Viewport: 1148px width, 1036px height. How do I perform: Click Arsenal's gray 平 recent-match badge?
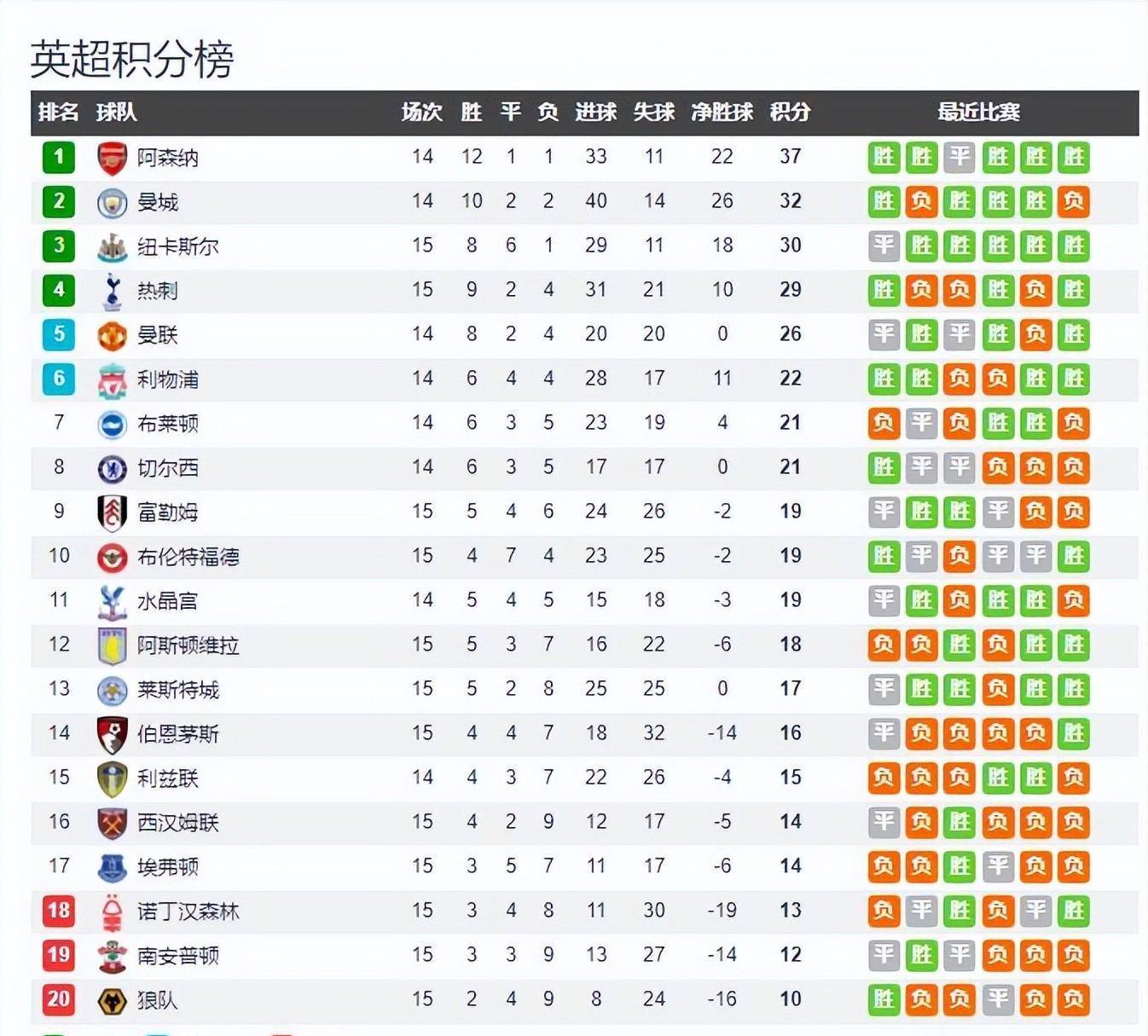(960, 157)
